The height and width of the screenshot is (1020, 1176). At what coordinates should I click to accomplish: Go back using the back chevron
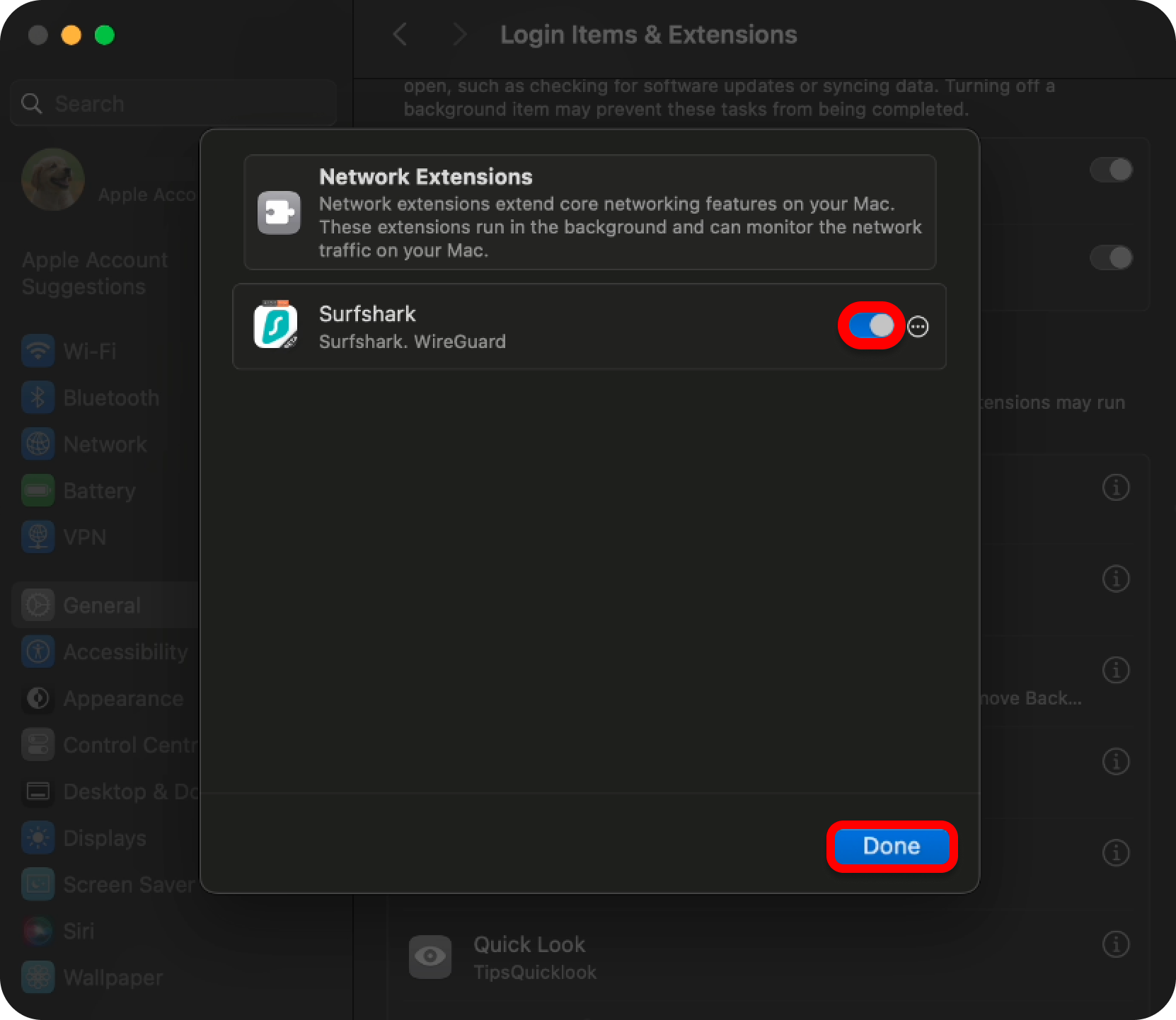click(400, 34)
